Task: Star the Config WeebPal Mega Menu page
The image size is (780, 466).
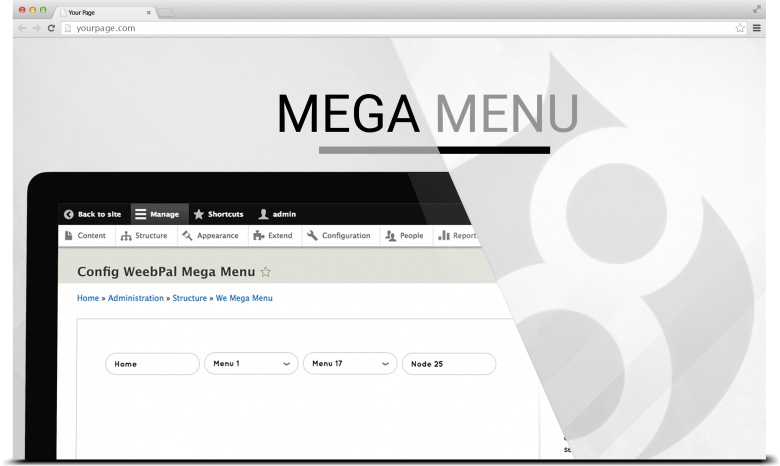Action: (x=265, y=272)
